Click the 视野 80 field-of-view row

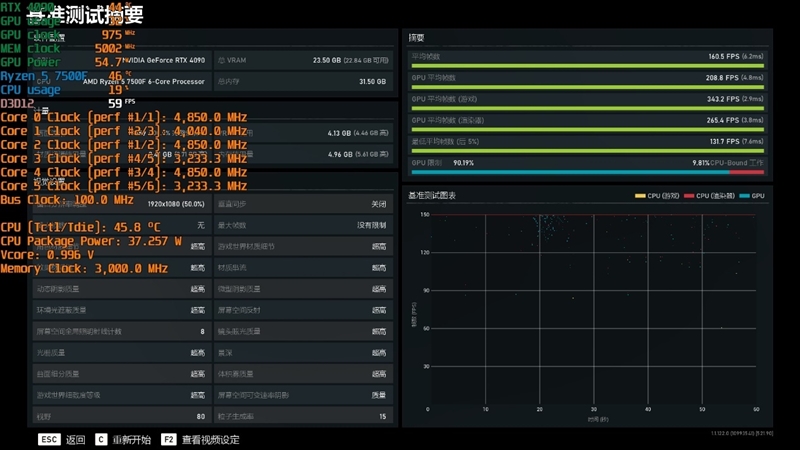121,416
